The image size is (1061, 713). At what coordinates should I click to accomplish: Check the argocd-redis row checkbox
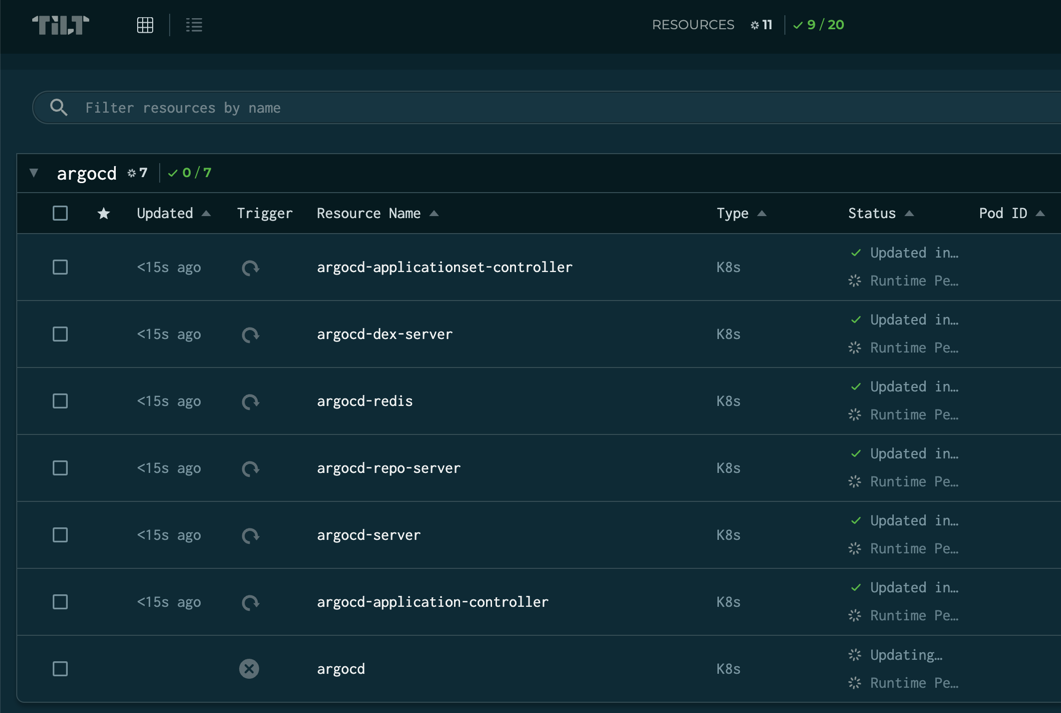(60, 401)
